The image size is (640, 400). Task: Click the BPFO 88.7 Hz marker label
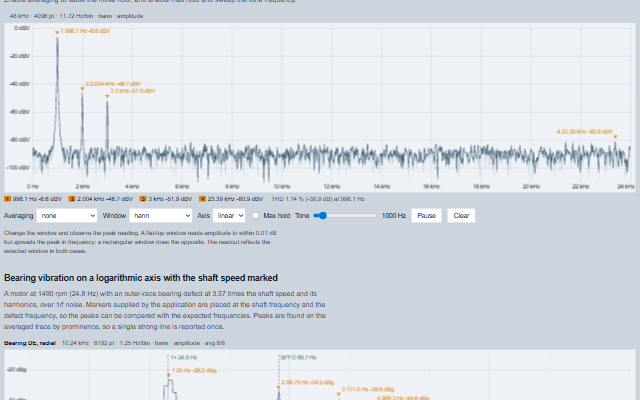[298, 358]
